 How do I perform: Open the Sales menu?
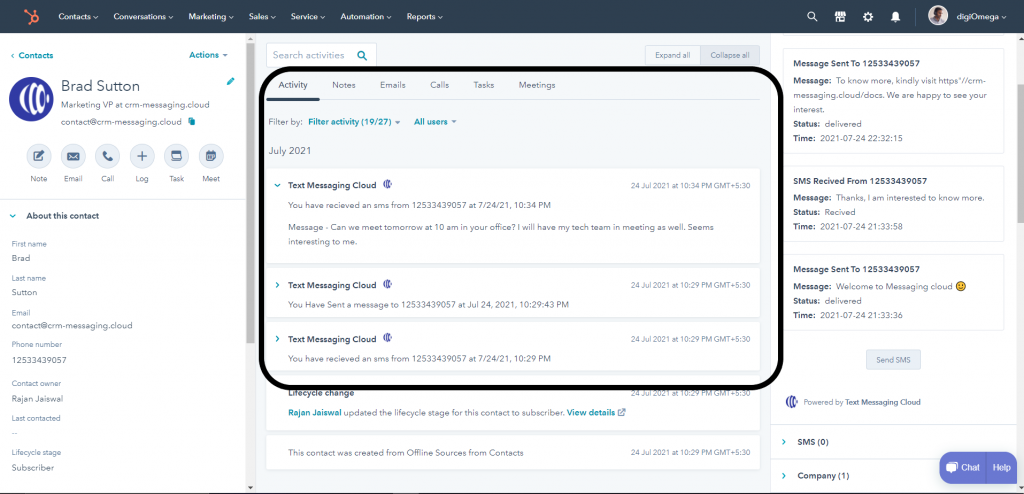click(x=262, y=17)
